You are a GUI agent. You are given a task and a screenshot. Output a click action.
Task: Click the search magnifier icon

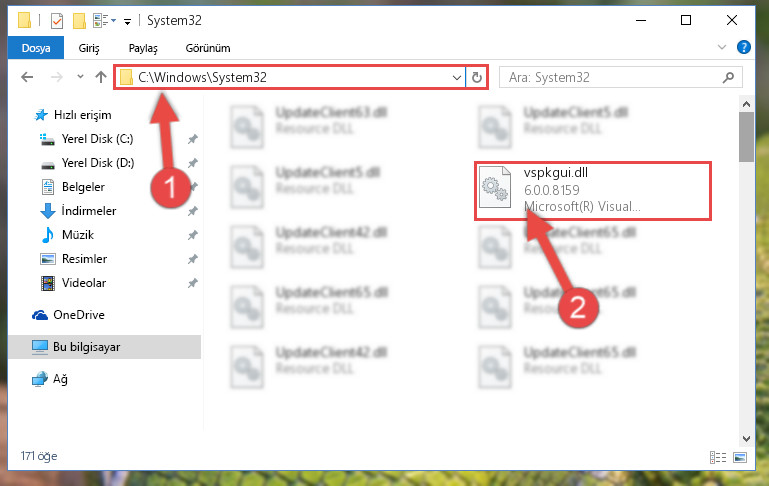pyautogui.click(x=728, y=77)
